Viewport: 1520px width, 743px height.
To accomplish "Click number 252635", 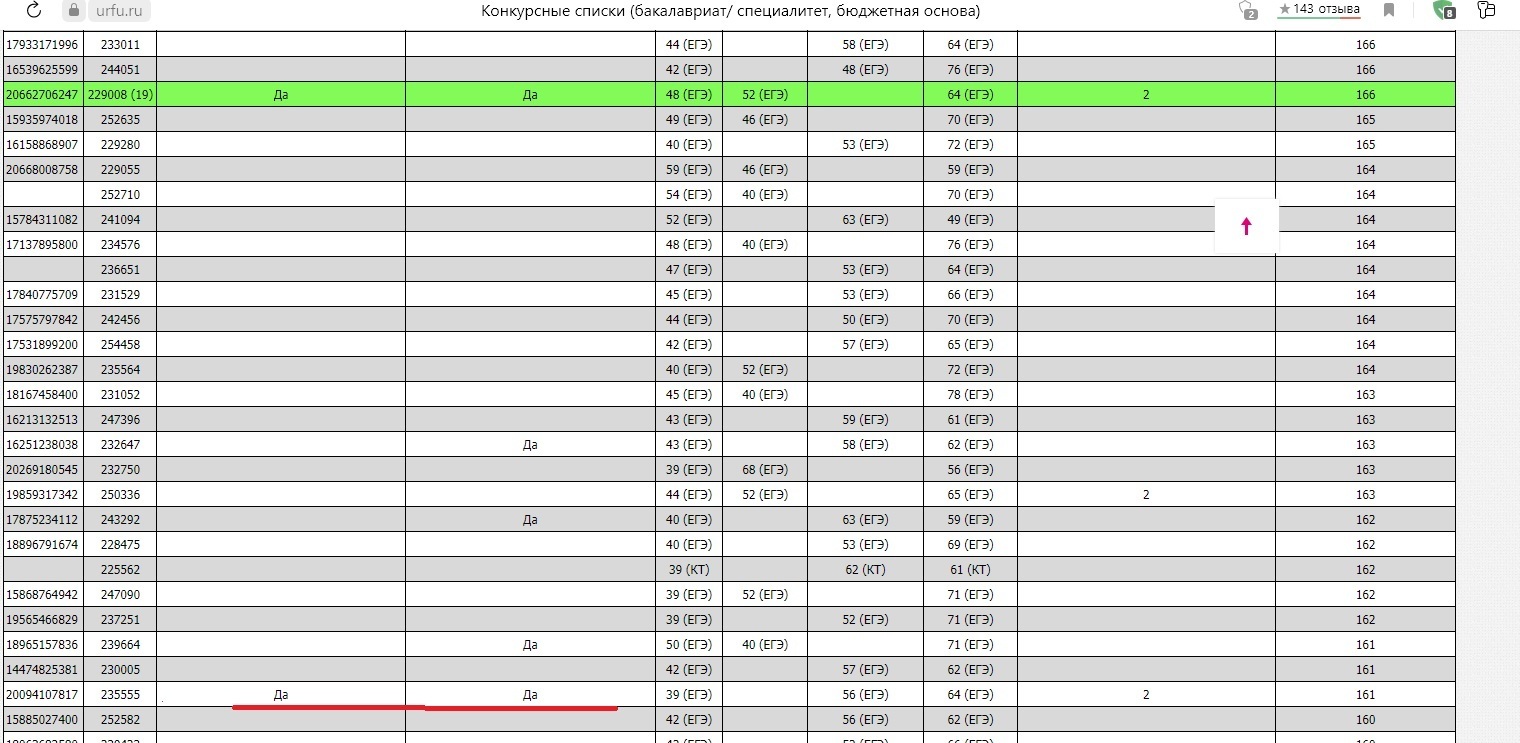I will click(x=120, y=120).
